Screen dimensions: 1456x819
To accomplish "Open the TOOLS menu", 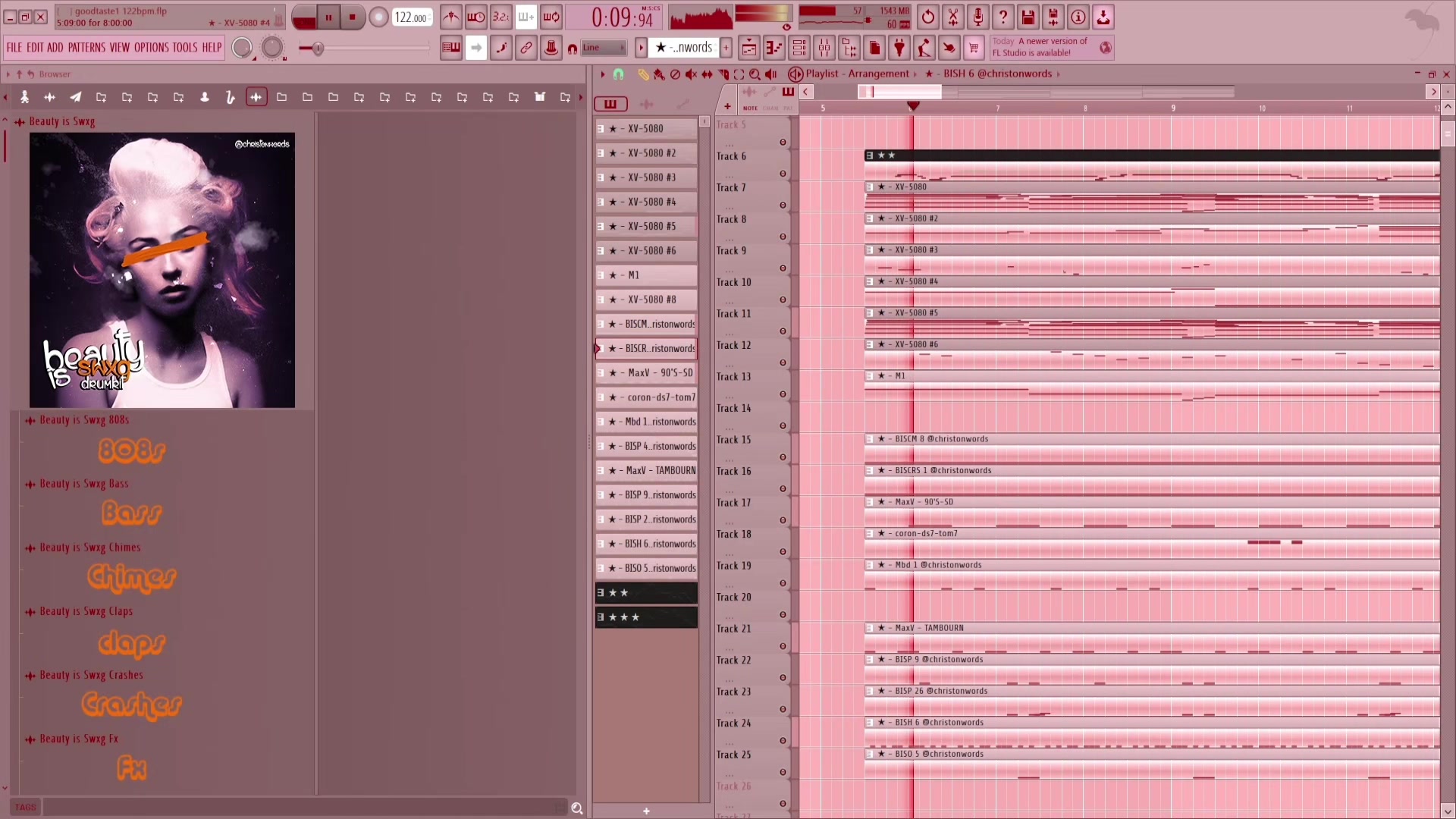I will [185, 48].
